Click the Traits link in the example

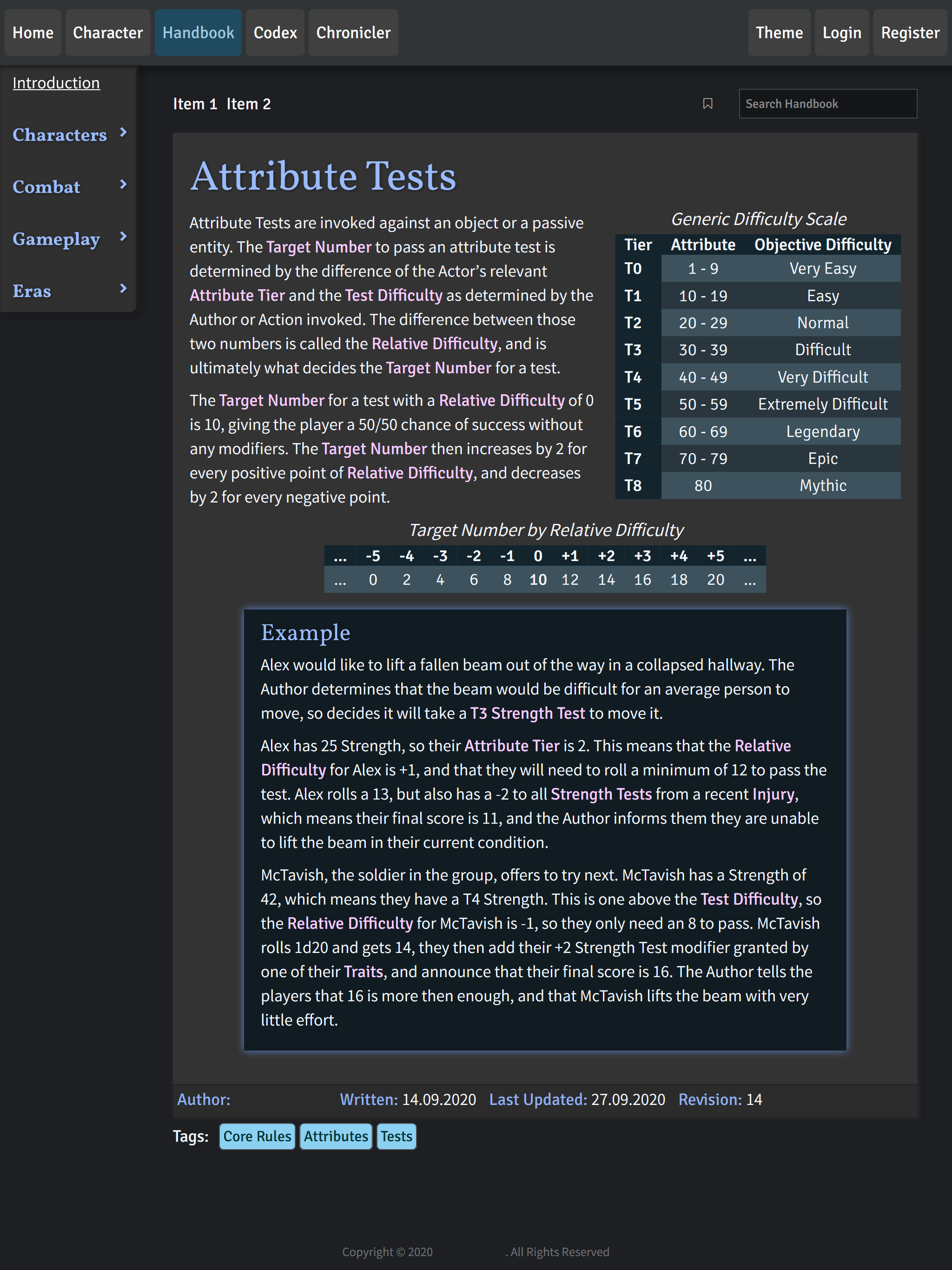click(364, 972)
